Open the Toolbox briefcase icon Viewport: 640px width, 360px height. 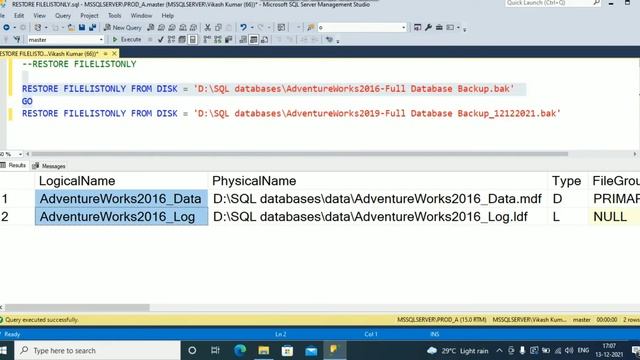pyautogui.click(x=439, y=27)
